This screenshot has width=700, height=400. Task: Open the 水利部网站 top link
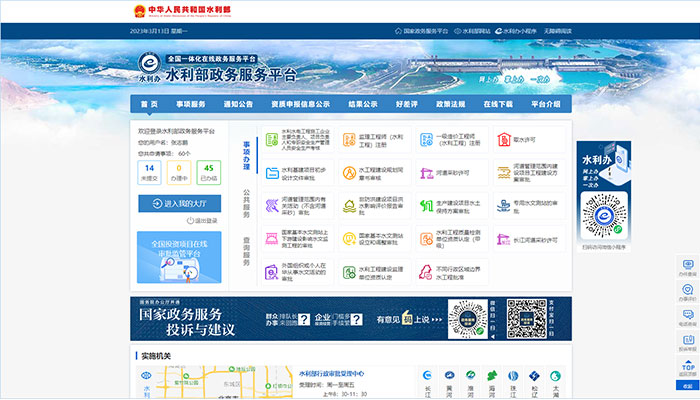(x=472, y=31)
